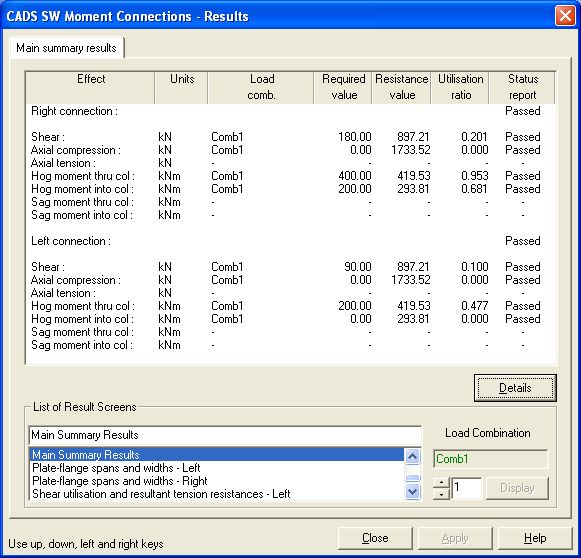Select Main Summary Results in the list
Image resolution: width=581 pixels, height=558 pixels.
tap(216, 455)
